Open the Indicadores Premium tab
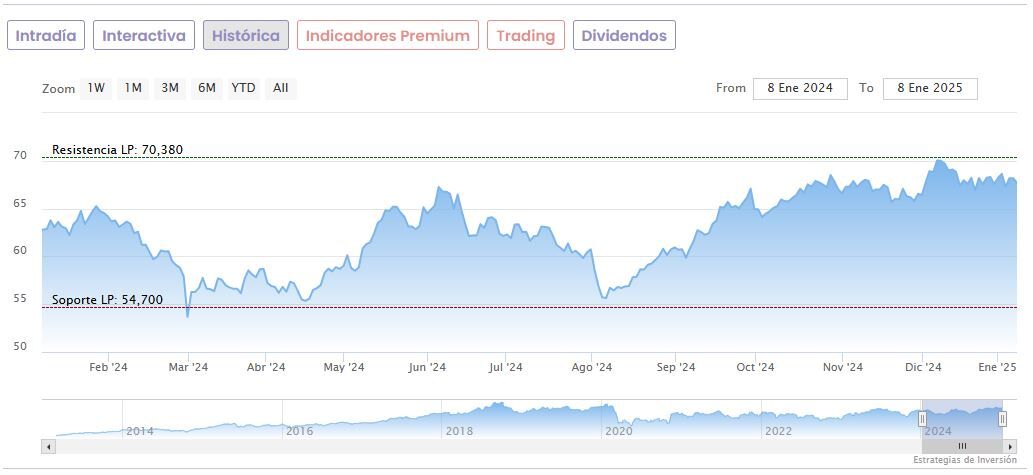Image resolution: width=1033 pixels, height=475 pixels. pyautogui.click(x=387, y=36)
